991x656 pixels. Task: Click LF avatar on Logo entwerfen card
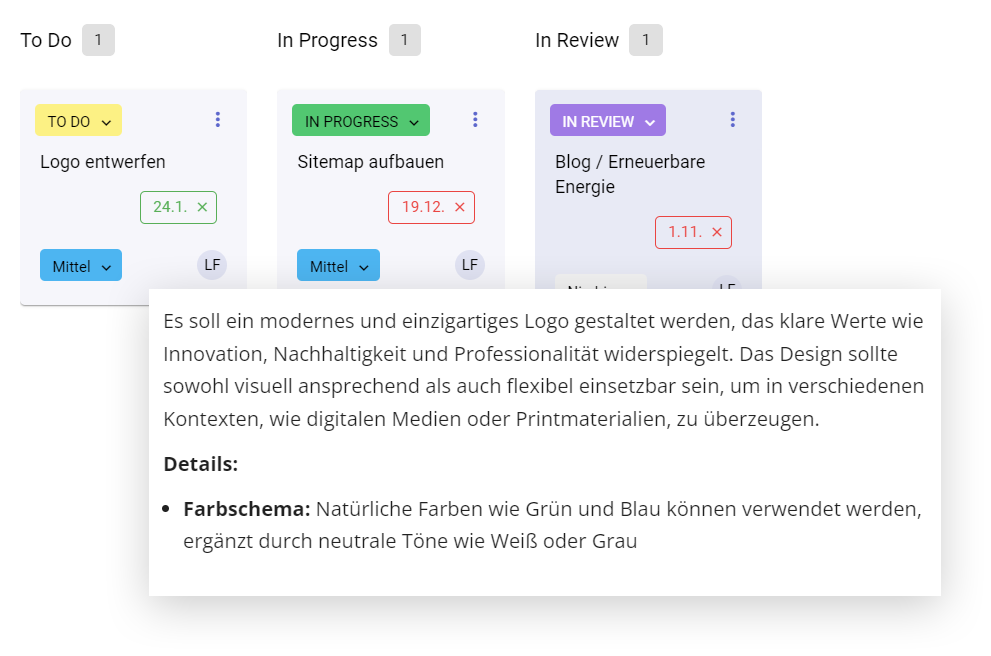pyautogui.click(x=212, y=265)
